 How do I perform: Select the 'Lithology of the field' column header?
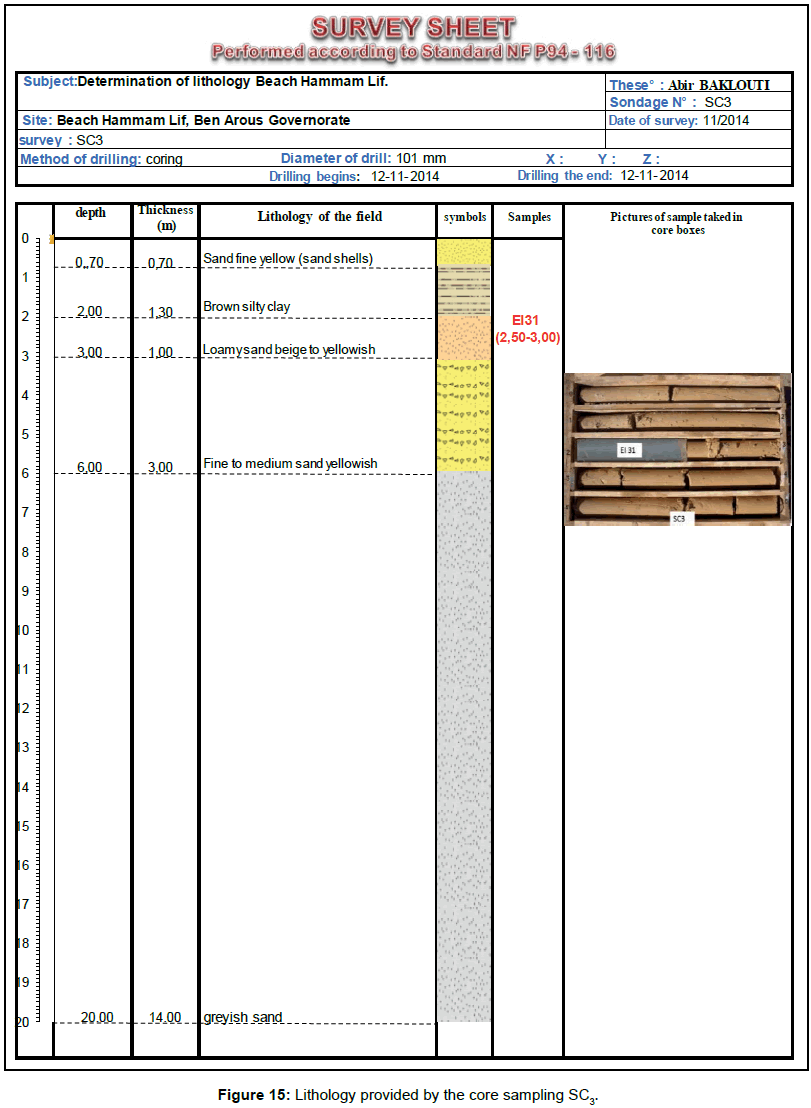click(319, 217)
